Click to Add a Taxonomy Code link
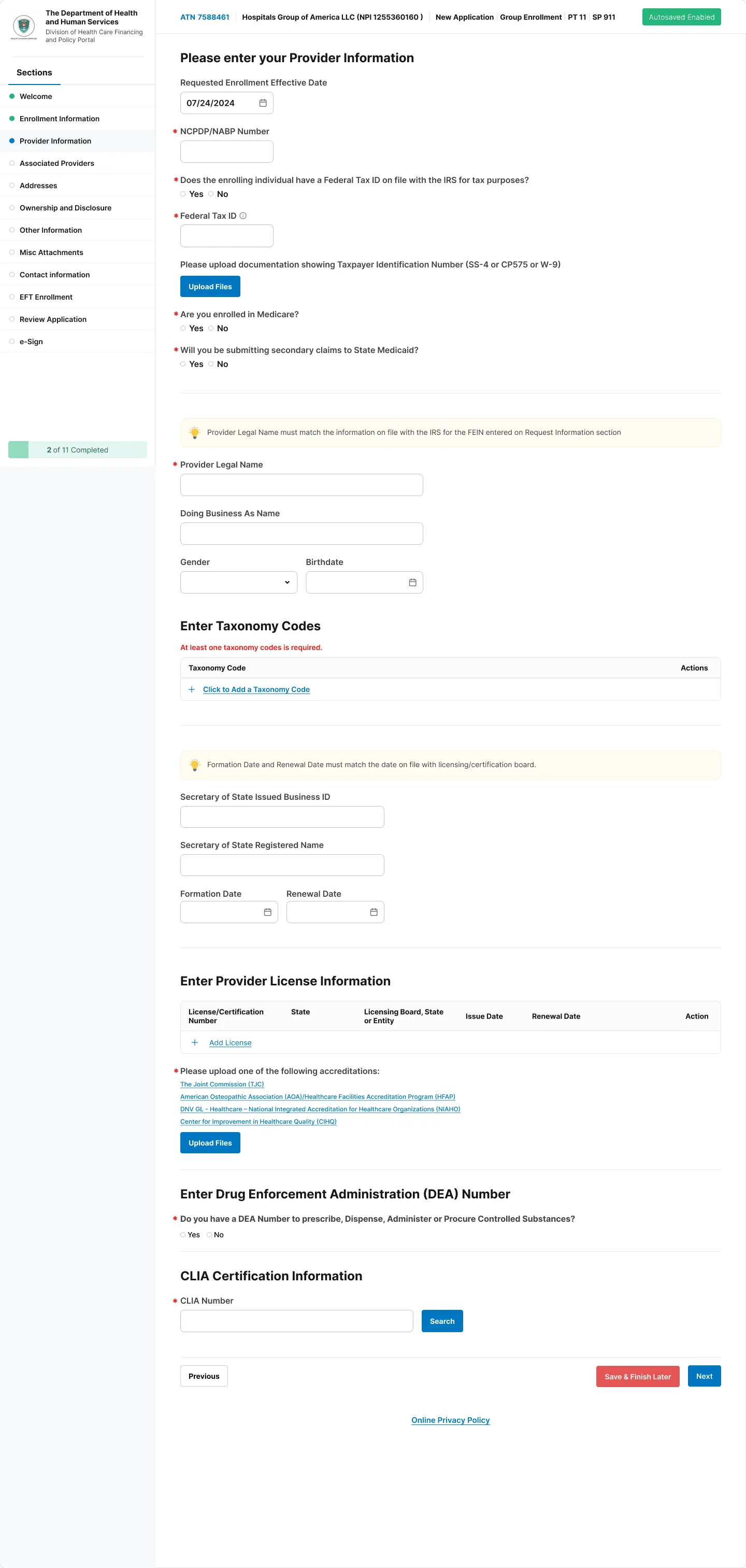Screen dimensions: 746x1568 point(256,689)
